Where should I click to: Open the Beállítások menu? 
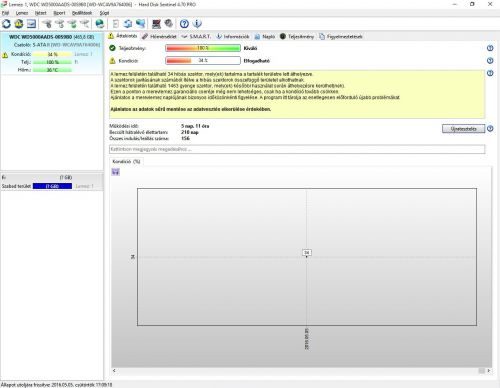(x=82, y=13)
